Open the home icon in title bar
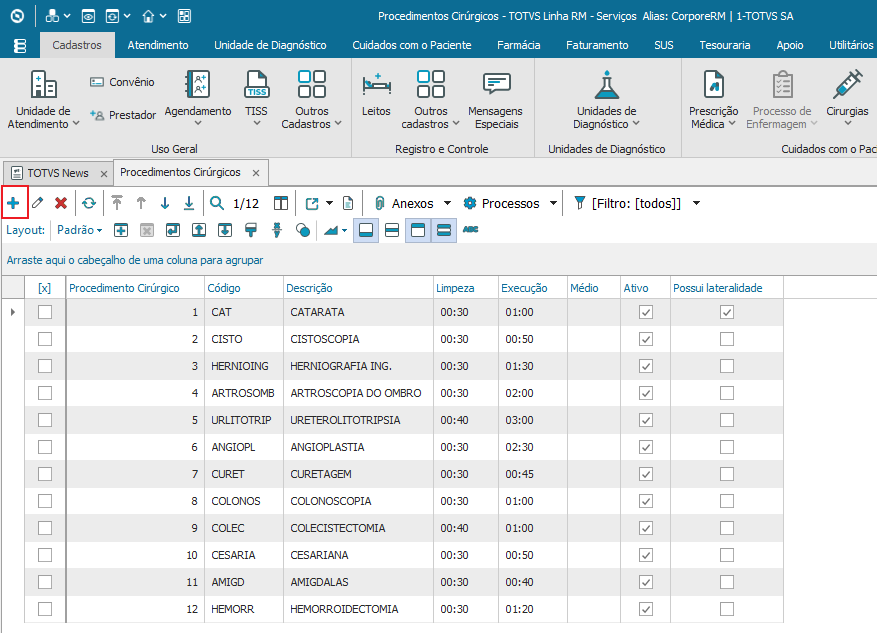The image size is (877, 633). (148, 16)
